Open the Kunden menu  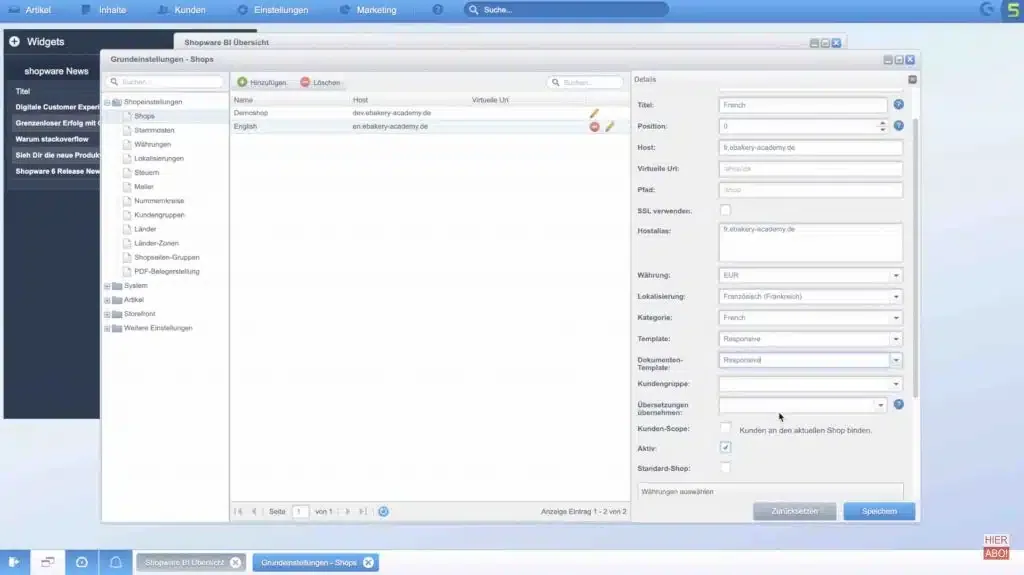pos(182,10)
